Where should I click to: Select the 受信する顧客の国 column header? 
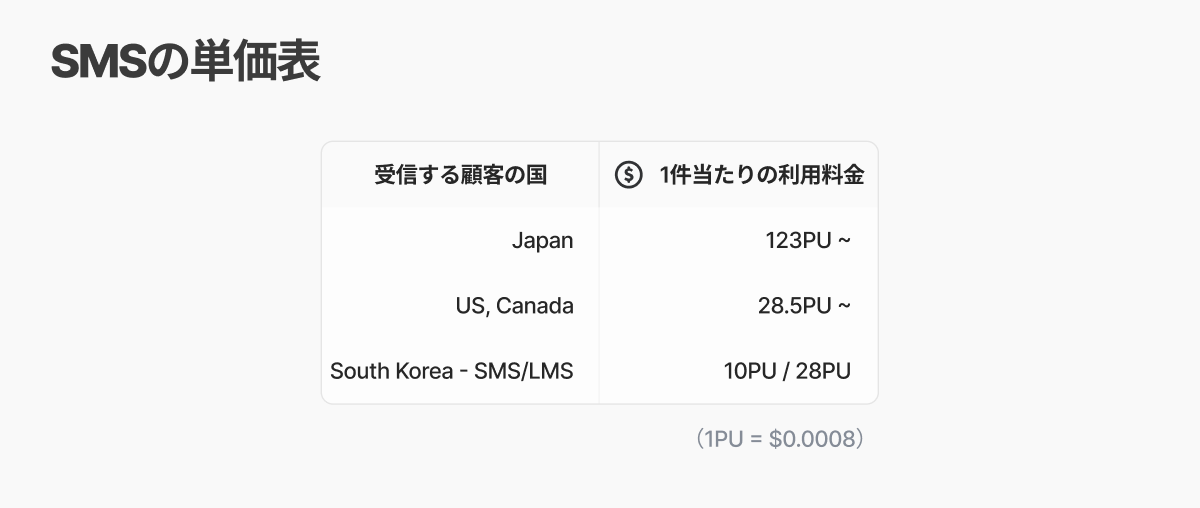point(460,175)
